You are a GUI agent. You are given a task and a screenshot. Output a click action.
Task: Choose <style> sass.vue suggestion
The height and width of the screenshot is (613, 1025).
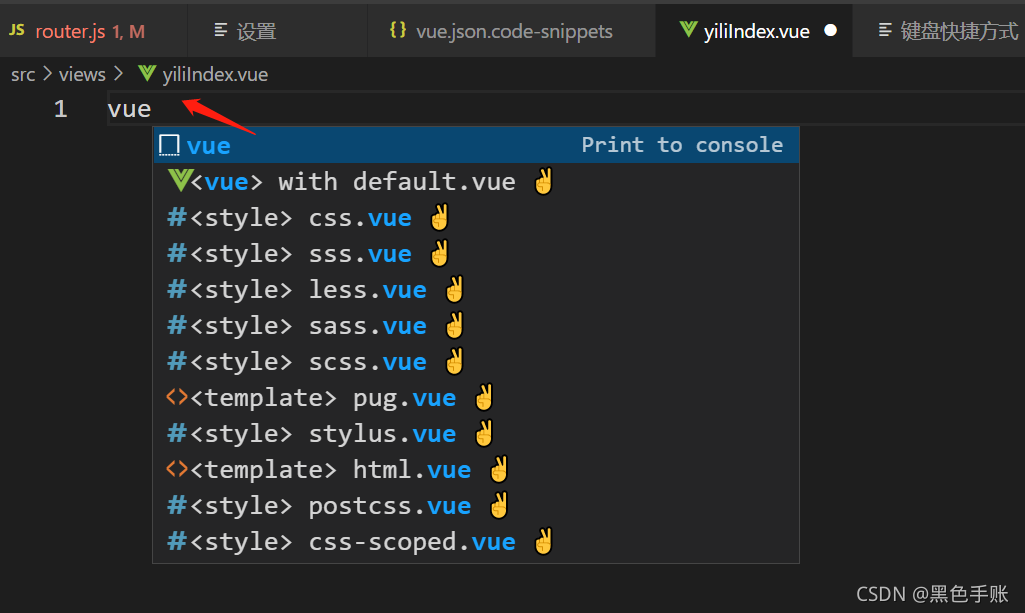476,325
